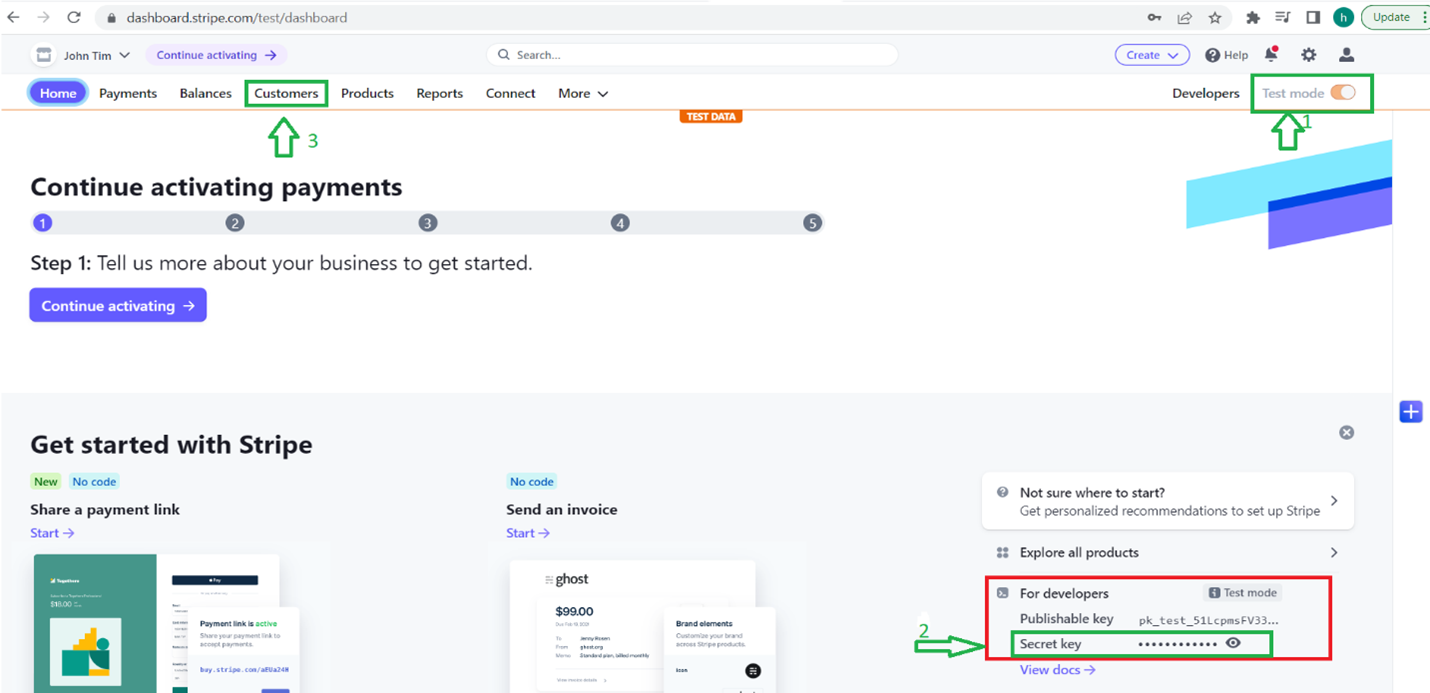
Task: Click Start under Send an invoice
Action: (528, 533)
